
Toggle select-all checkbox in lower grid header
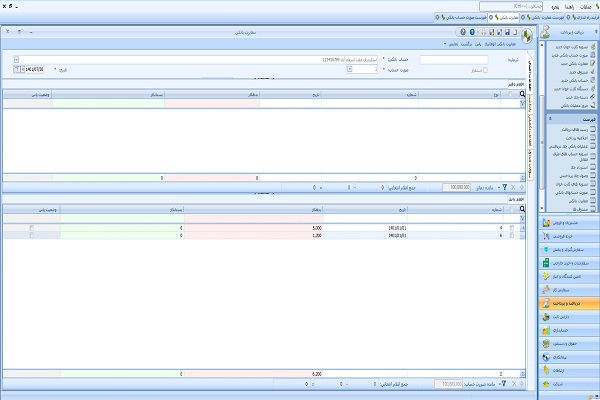(512, 209)
